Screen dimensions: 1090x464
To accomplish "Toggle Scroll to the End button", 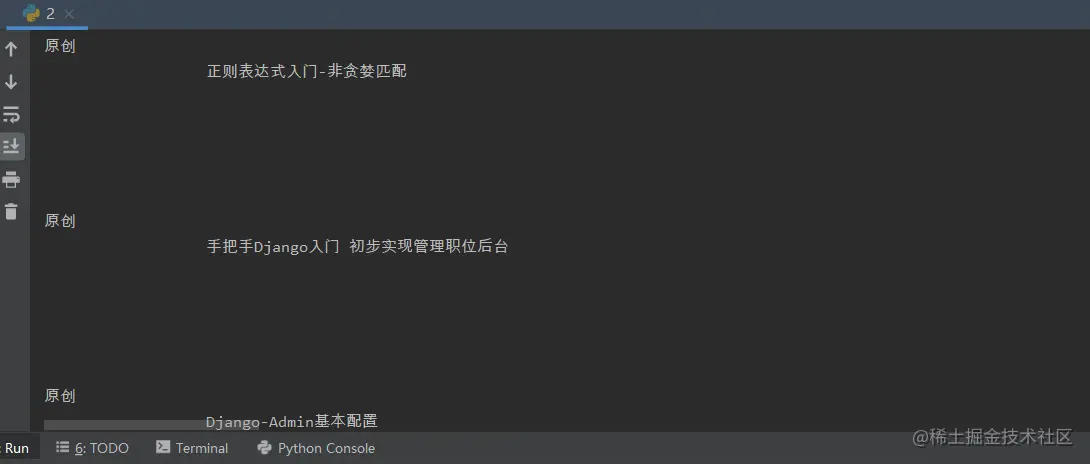I will pos(11,146).
